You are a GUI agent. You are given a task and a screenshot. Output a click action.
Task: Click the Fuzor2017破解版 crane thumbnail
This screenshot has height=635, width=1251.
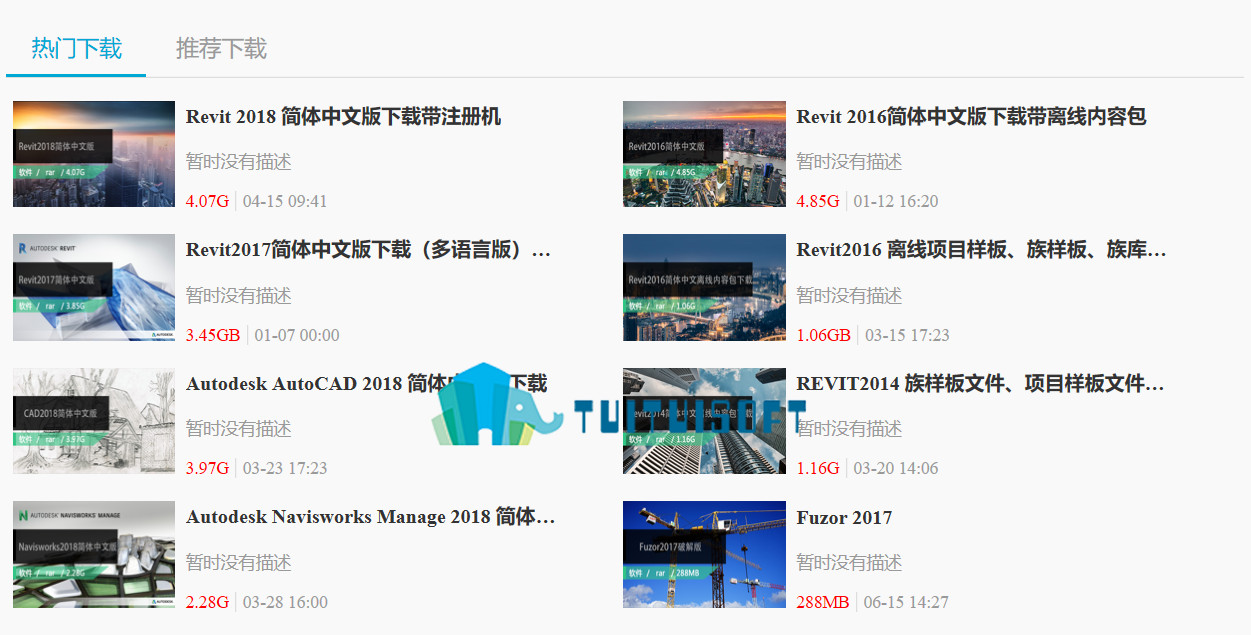pos(704,555)
